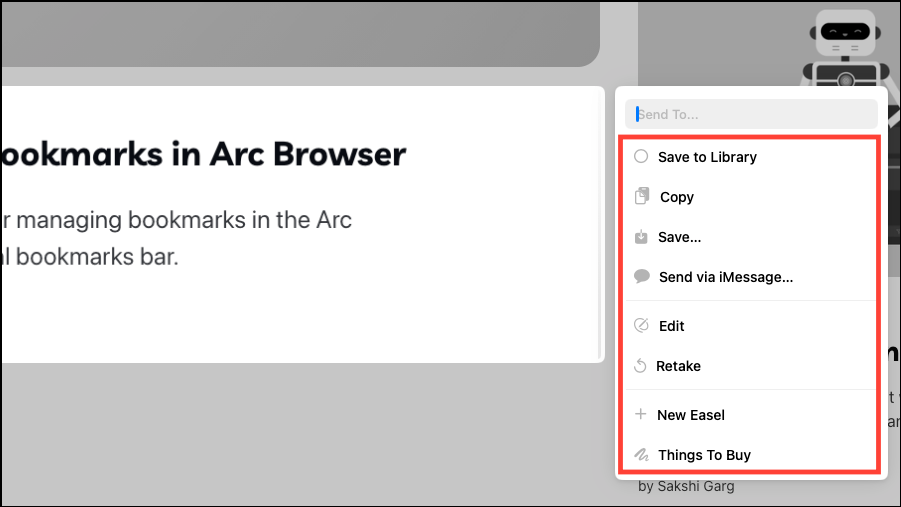The width and height of the screenshot is (901, 507).
Task: Click the Send To search field
Action: pyautogui.click(x=751, y=114)
